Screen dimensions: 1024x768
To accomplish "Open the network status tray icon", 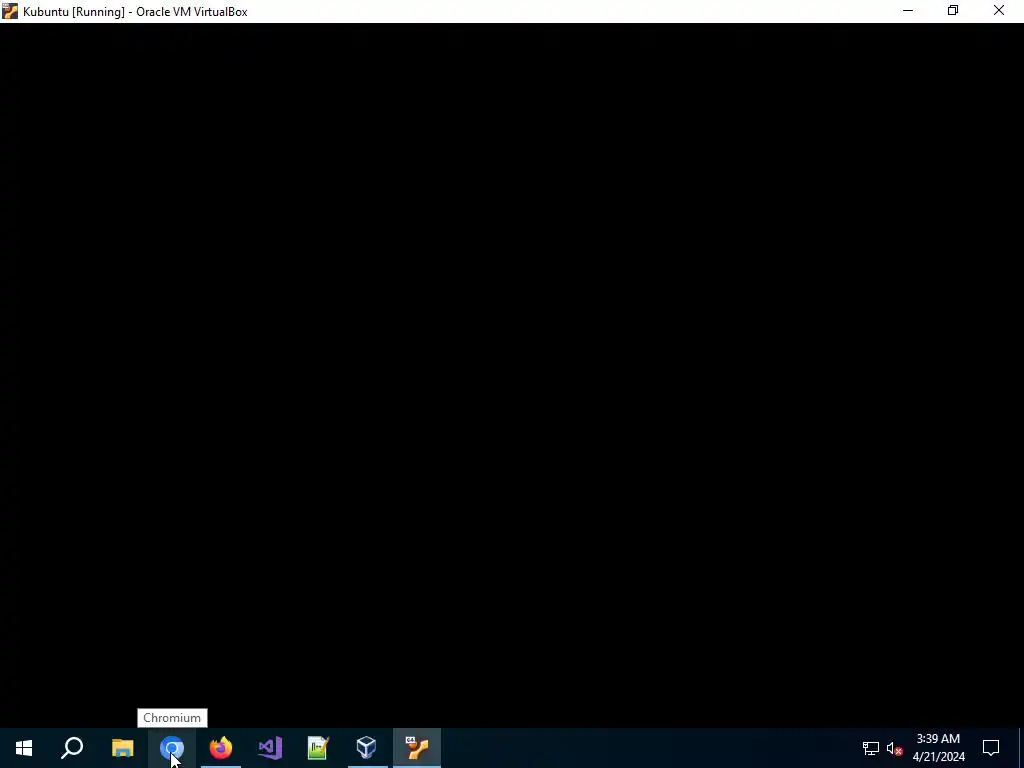I will pos(871,748).
